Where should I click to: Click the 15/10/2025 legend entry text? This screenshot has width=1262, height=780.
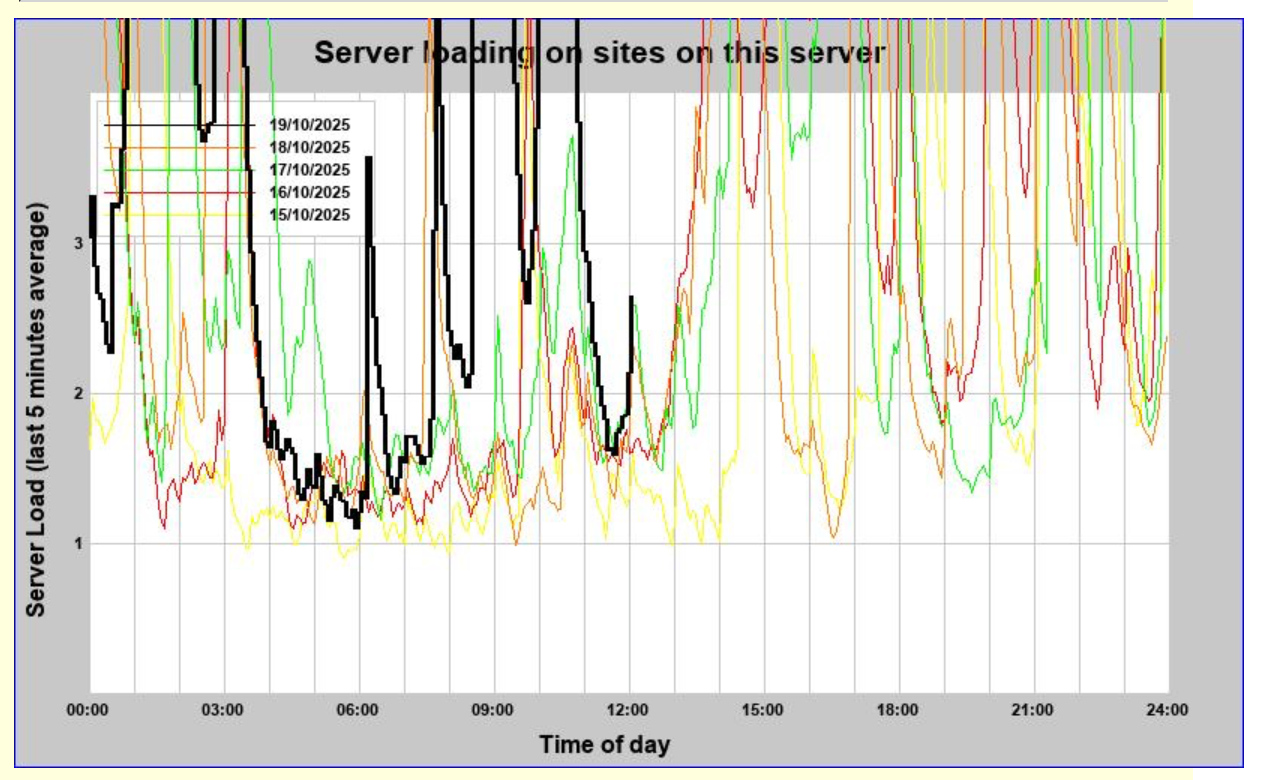click(x=309, y=214)
